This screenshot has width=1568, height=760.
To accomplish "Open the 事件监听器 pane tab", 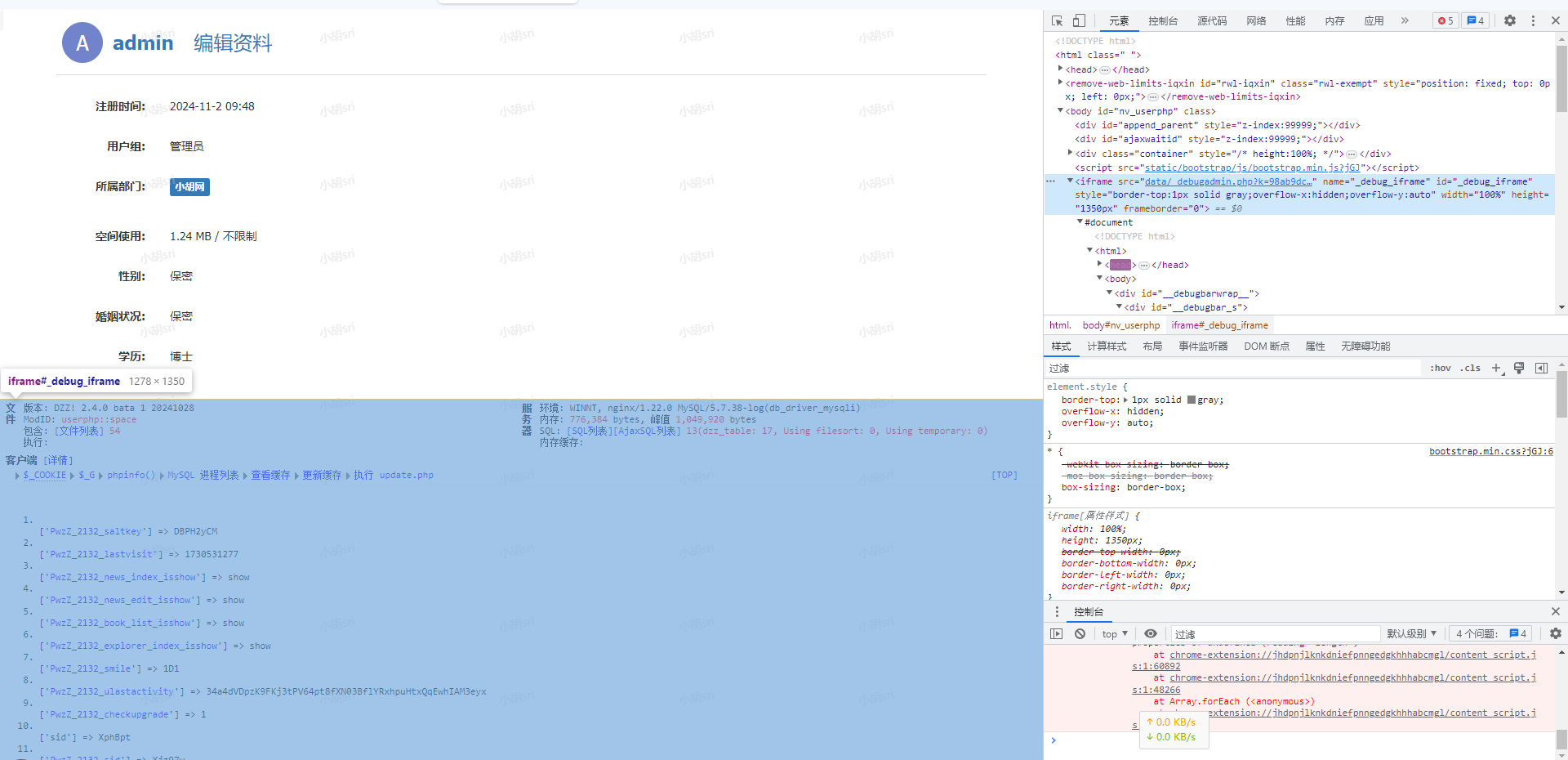I will 1203,346.
